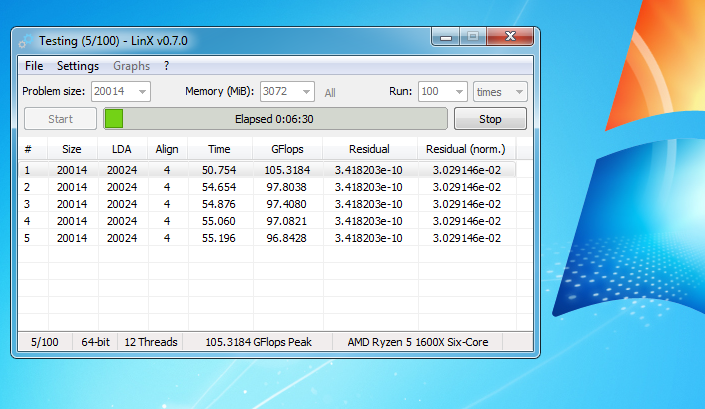Select time value 50.754
Screen dimensions: 705x409
click(x=219, y=170)
